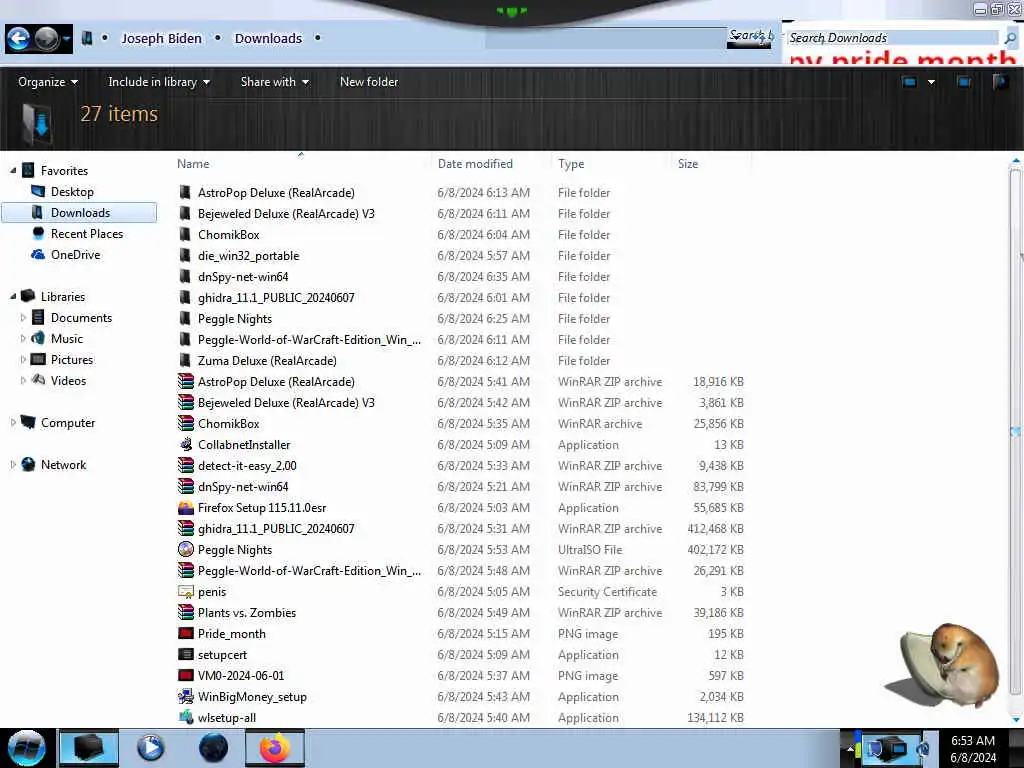1024x768 pixels.
Task: Select the penis security certificate icon
Action: coord(185,592)
